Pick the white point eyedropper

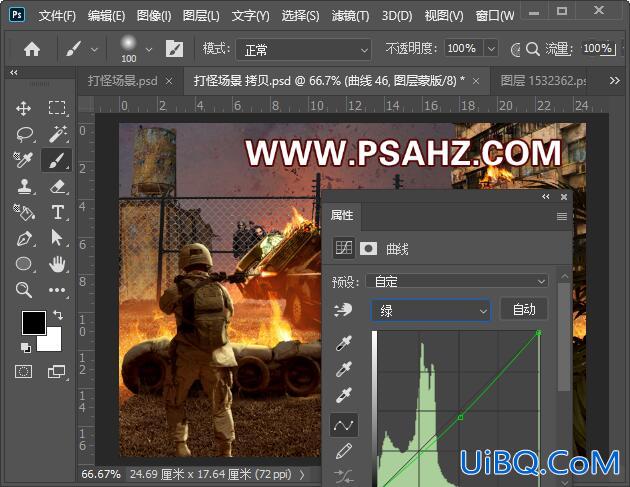344,395
